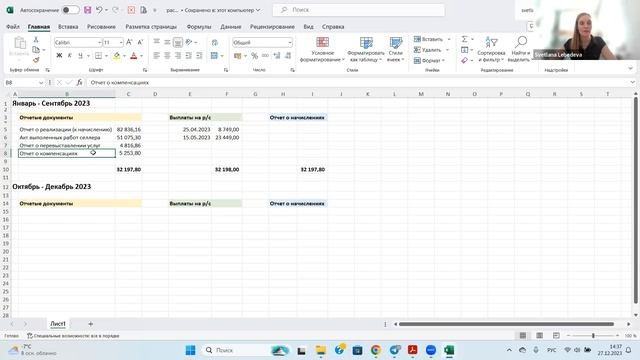
Task: Open Найти и выделить menu
Action: [519, 49]
